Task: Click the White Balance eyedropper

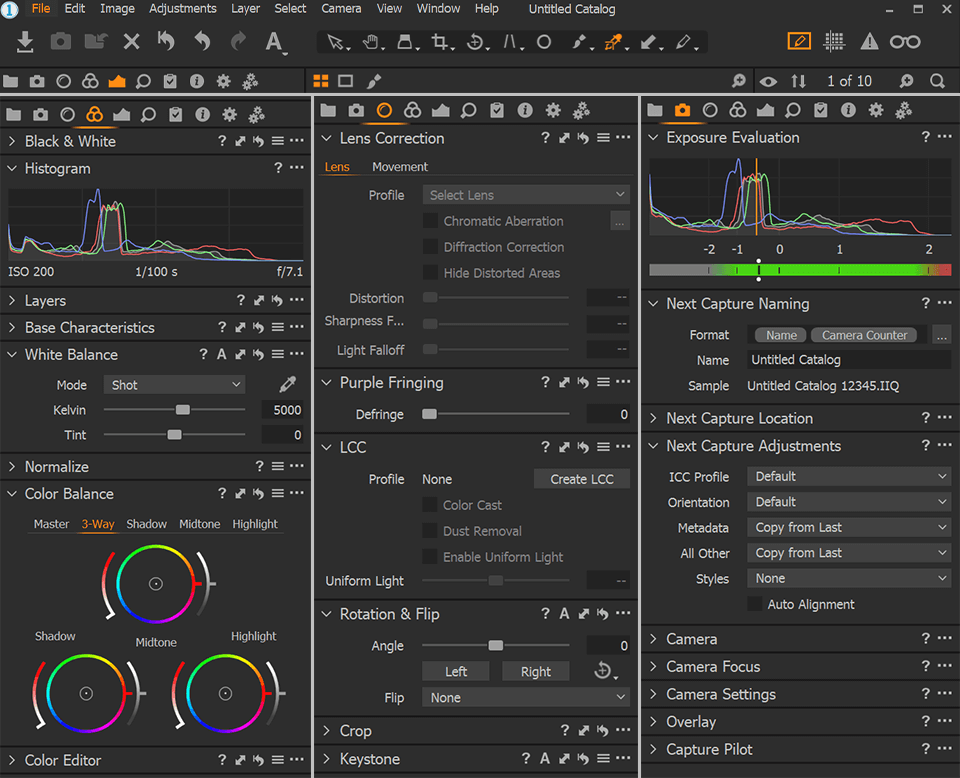Action: [x=288, y=383]
